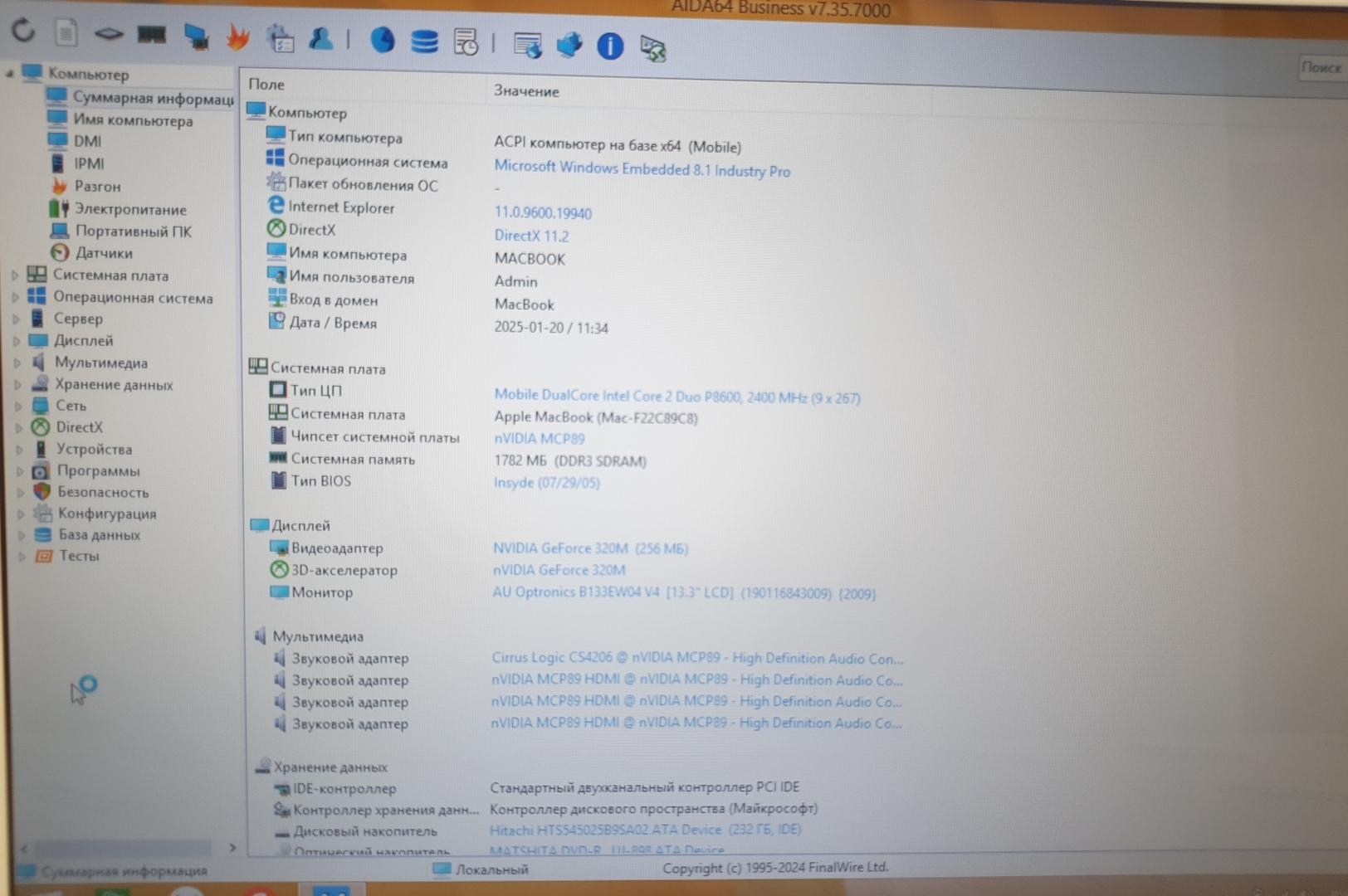1348x896 pixels.
Task: Click the blue globe network toolbar icon
Action: coord(569,45)
